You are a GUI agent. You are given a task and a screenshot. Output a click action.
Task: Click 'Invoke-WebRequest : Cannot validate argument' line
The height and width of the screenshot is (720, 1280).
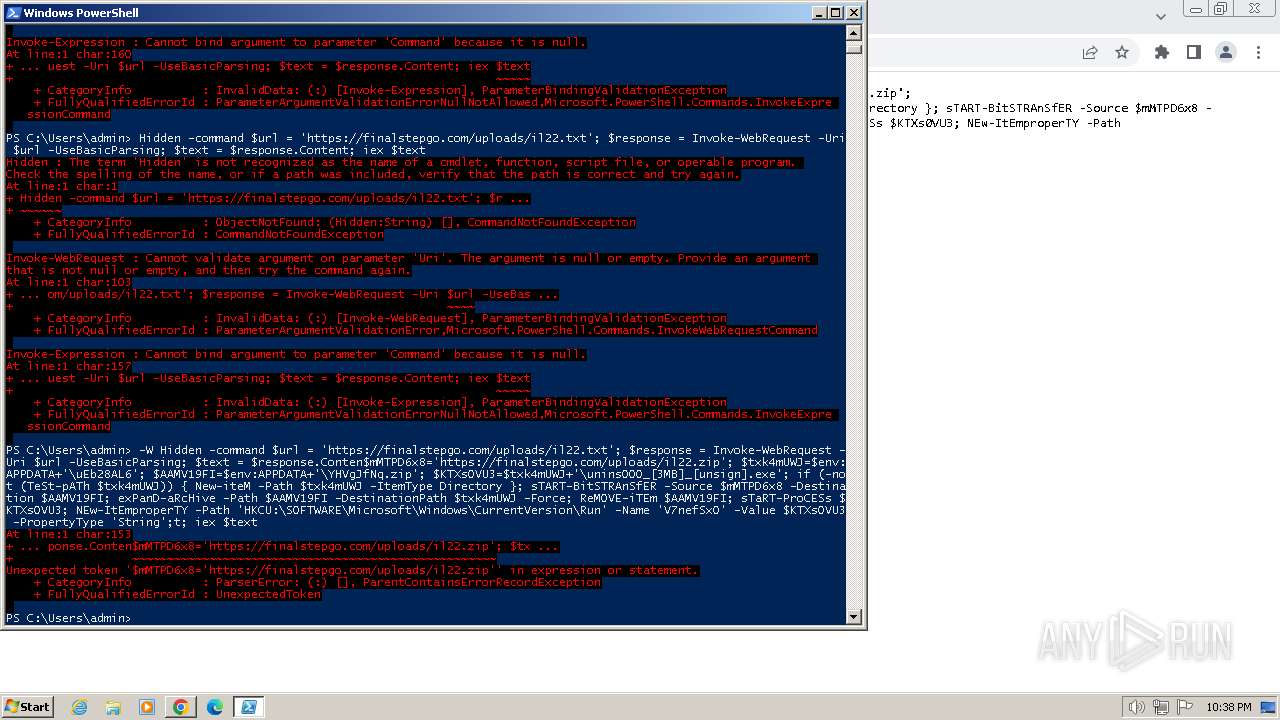[x=408, y=258]
